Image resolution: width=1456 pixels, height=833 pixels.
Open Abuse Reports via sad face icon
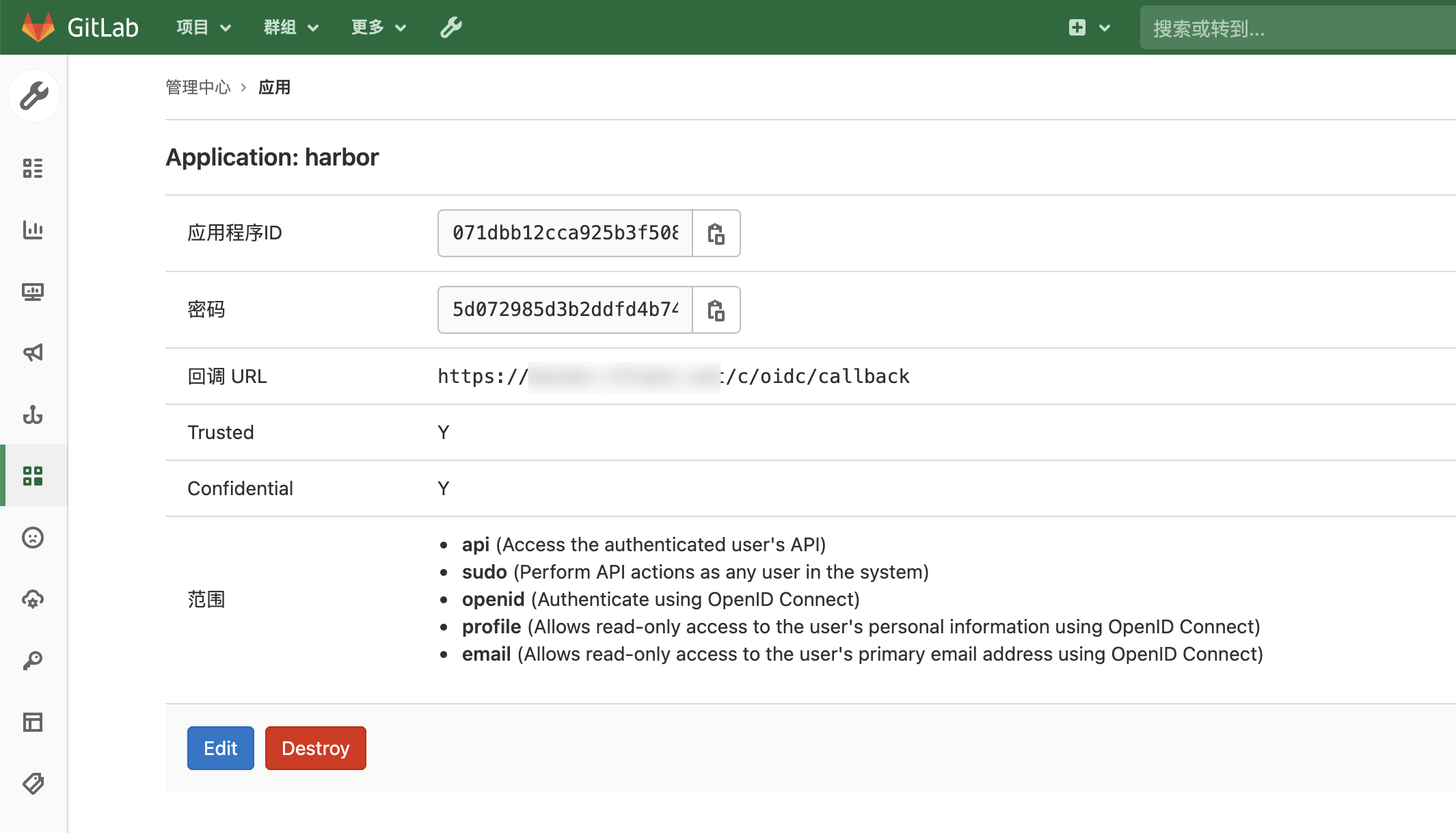click(x=33, y=538)
